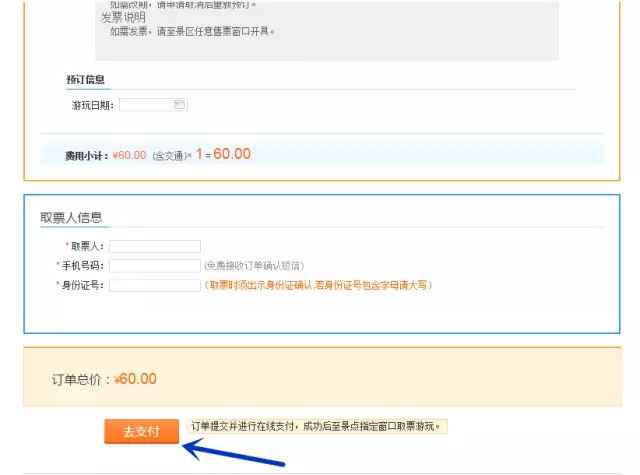This screenshot has width=640, height=475.
Task: Focus the 取票人 name input field
Action: point(155,246)
